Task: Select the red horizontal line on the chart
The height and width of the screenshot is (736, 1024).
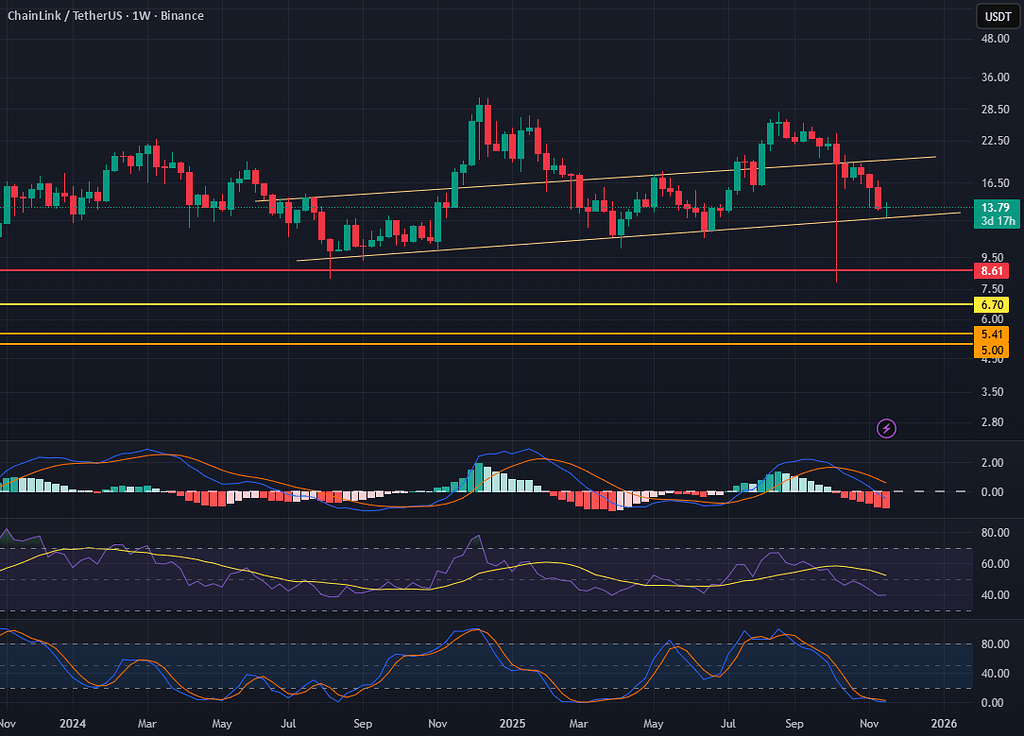Action: point(500,270)
